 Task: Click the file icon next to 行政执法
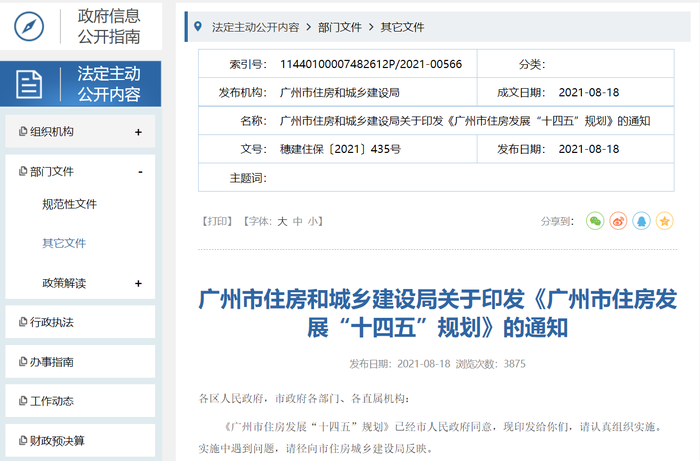[23, 322]
